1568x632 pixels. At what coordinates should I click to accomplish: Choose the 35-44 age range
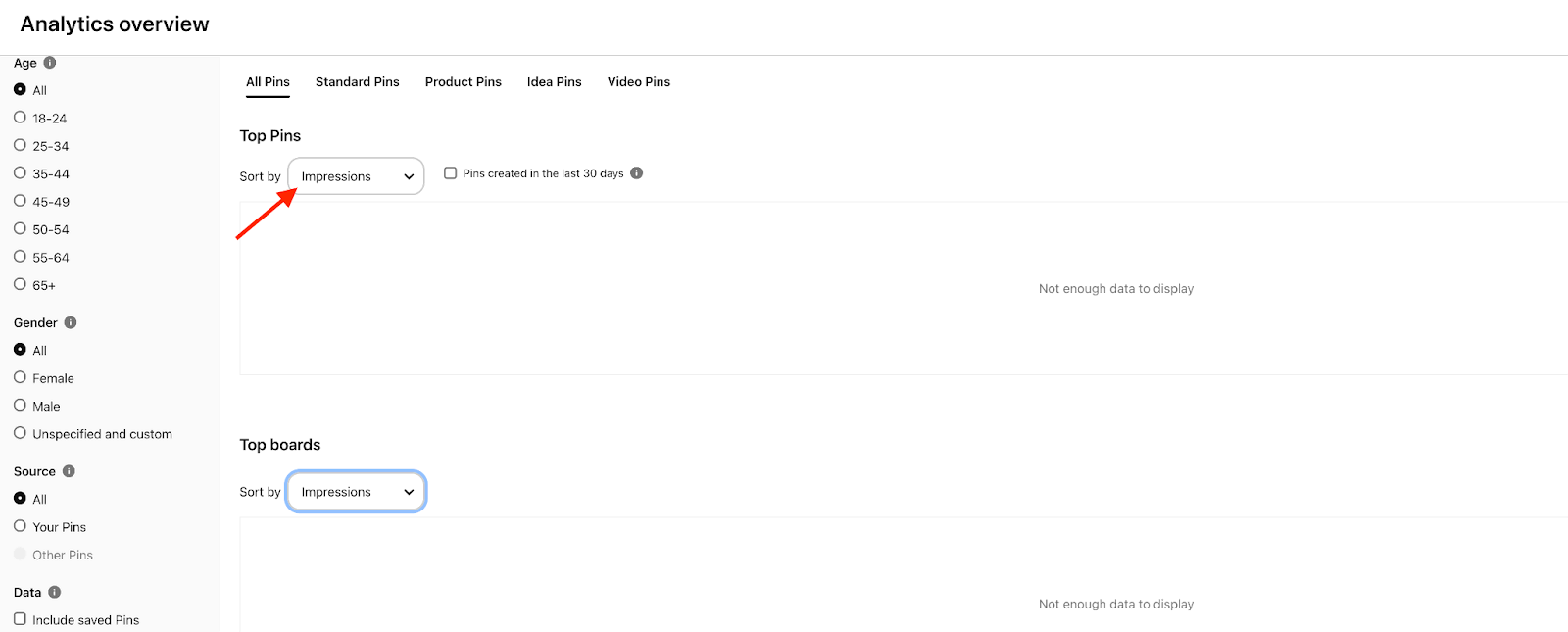tap(20, 172)
